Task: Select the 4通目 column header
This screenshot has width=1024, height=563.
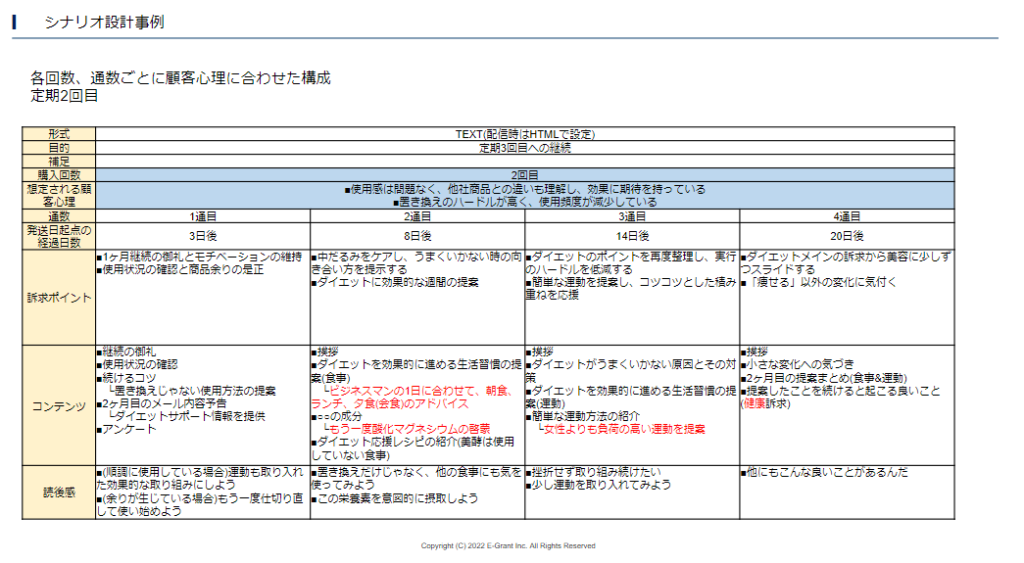Action: point(847,216)
